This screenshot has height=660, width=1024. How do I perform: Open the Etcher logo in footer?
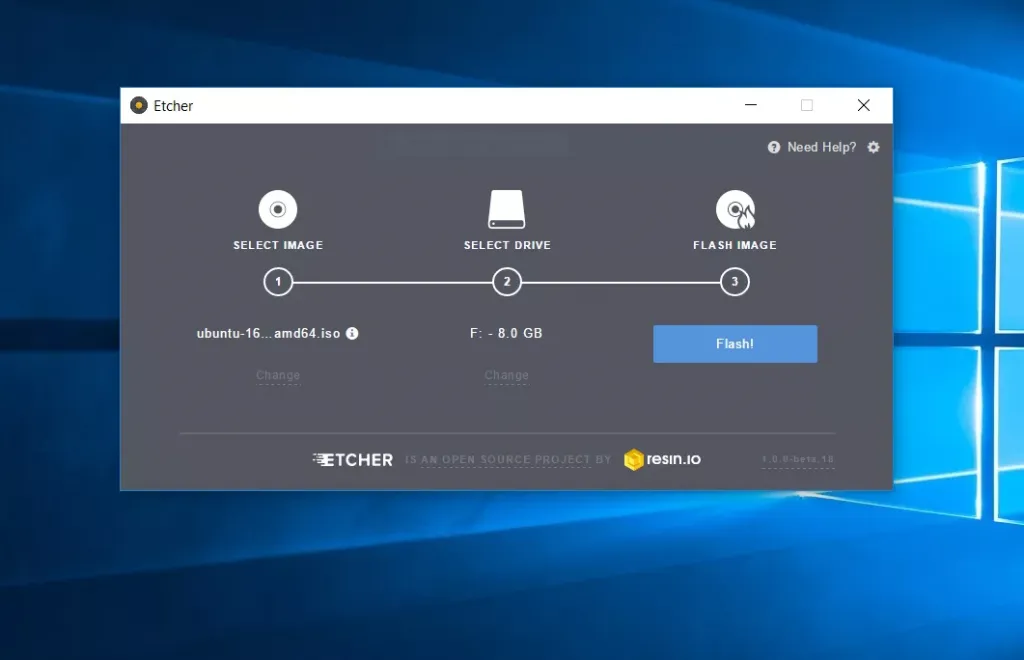(353, 460)
